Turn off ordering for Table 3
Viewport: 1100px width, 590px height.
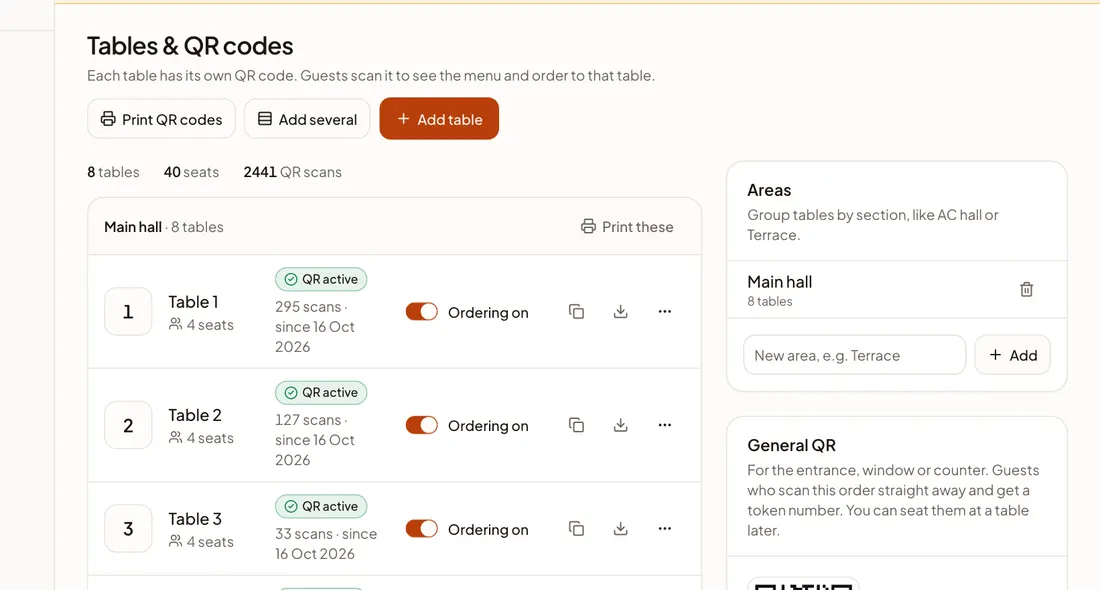point(422,529)
